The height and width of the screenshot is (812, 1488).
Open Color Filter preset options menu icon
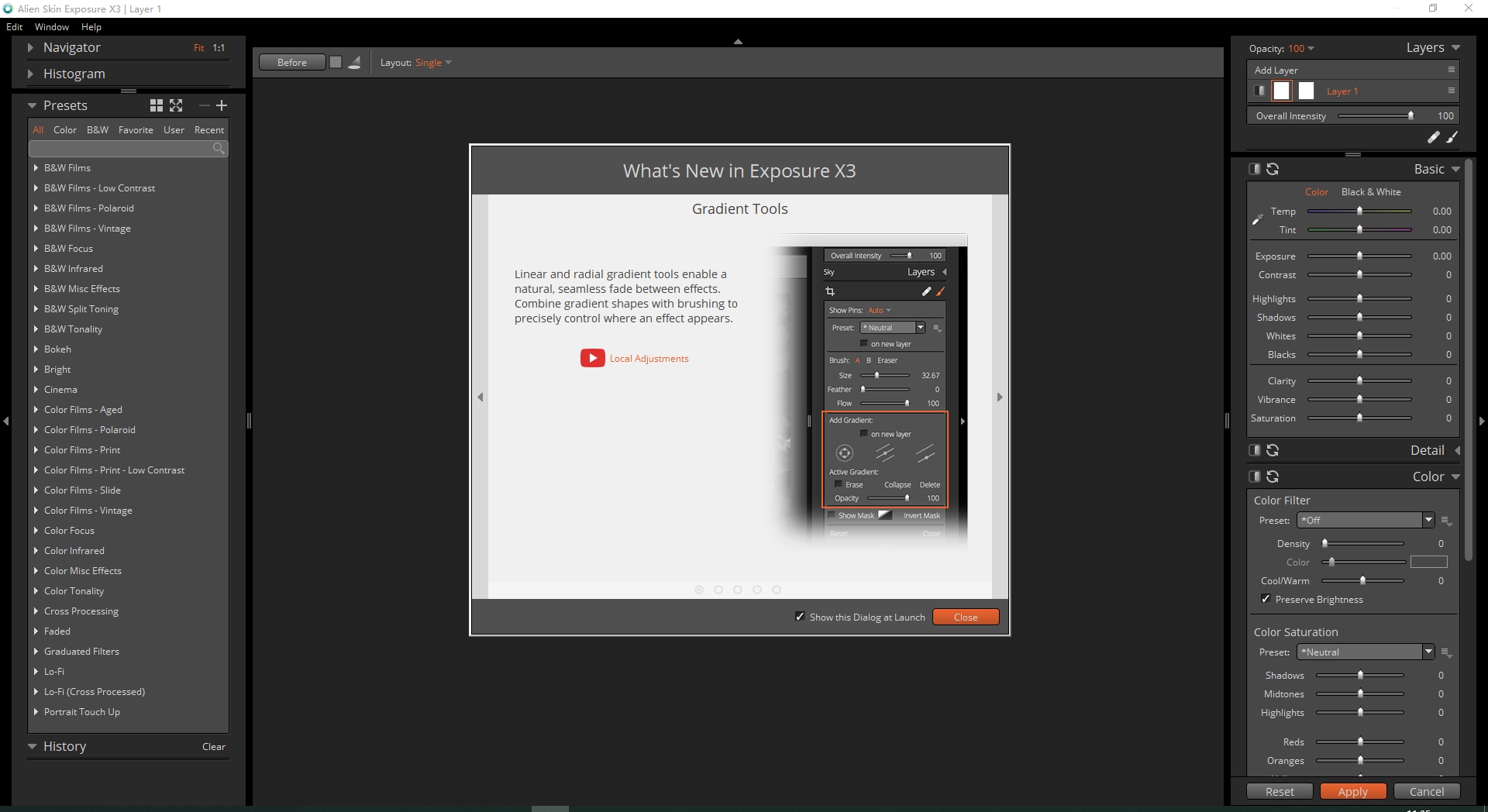(1446, 521)
